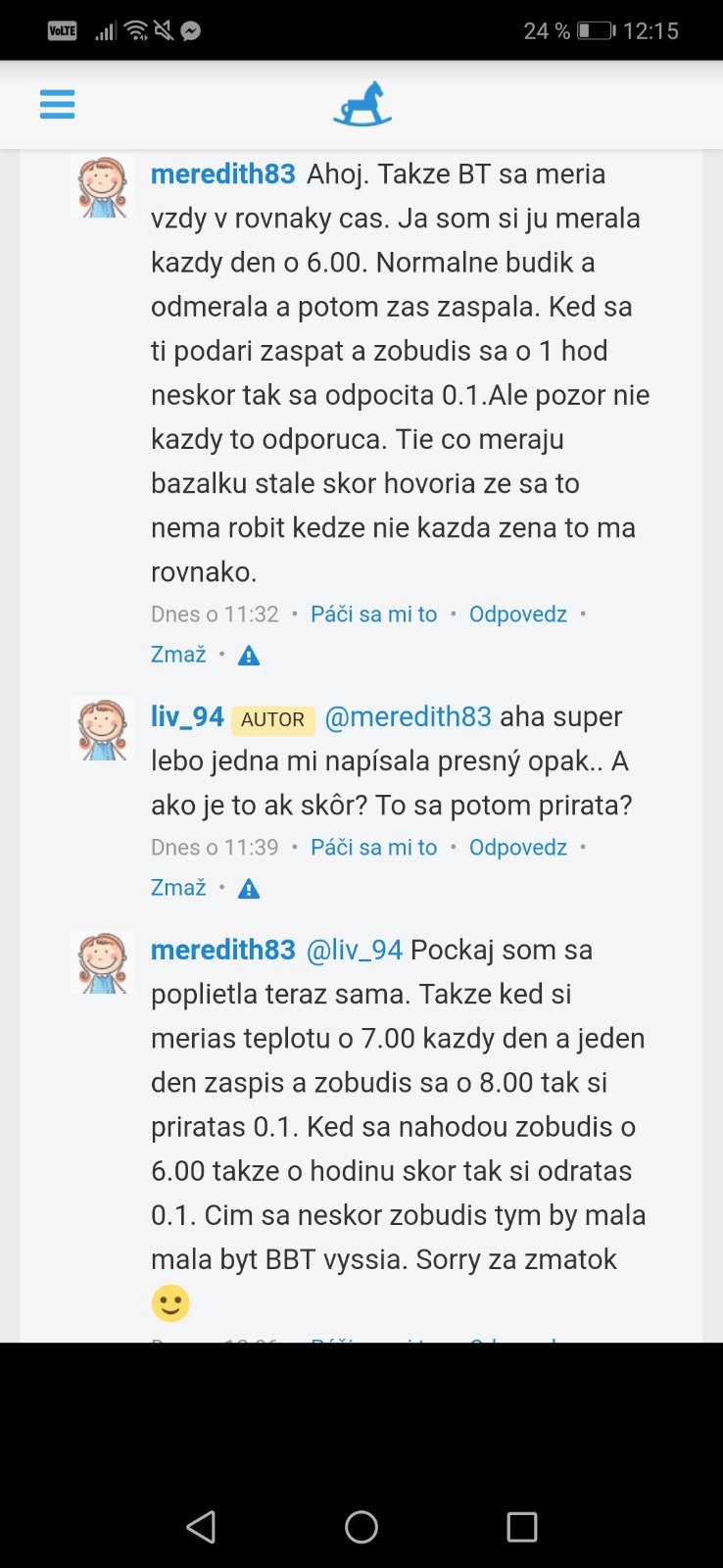Tap the avatar of the last meredith83 comment
The height and width of the screenshot is (1568, 723).
[103, 962]
